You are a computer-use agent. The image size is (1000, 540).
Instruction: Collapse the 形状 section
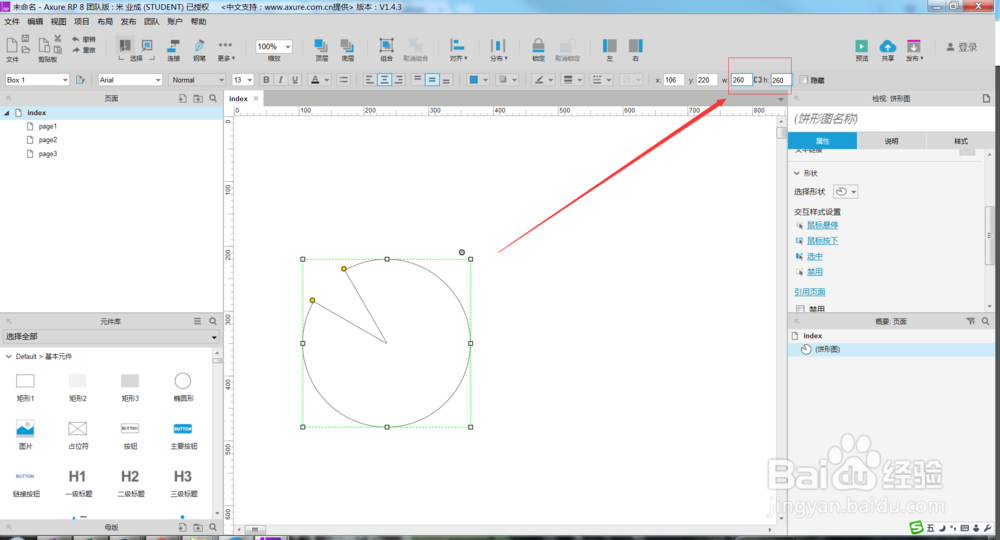[x=797, y=173]
